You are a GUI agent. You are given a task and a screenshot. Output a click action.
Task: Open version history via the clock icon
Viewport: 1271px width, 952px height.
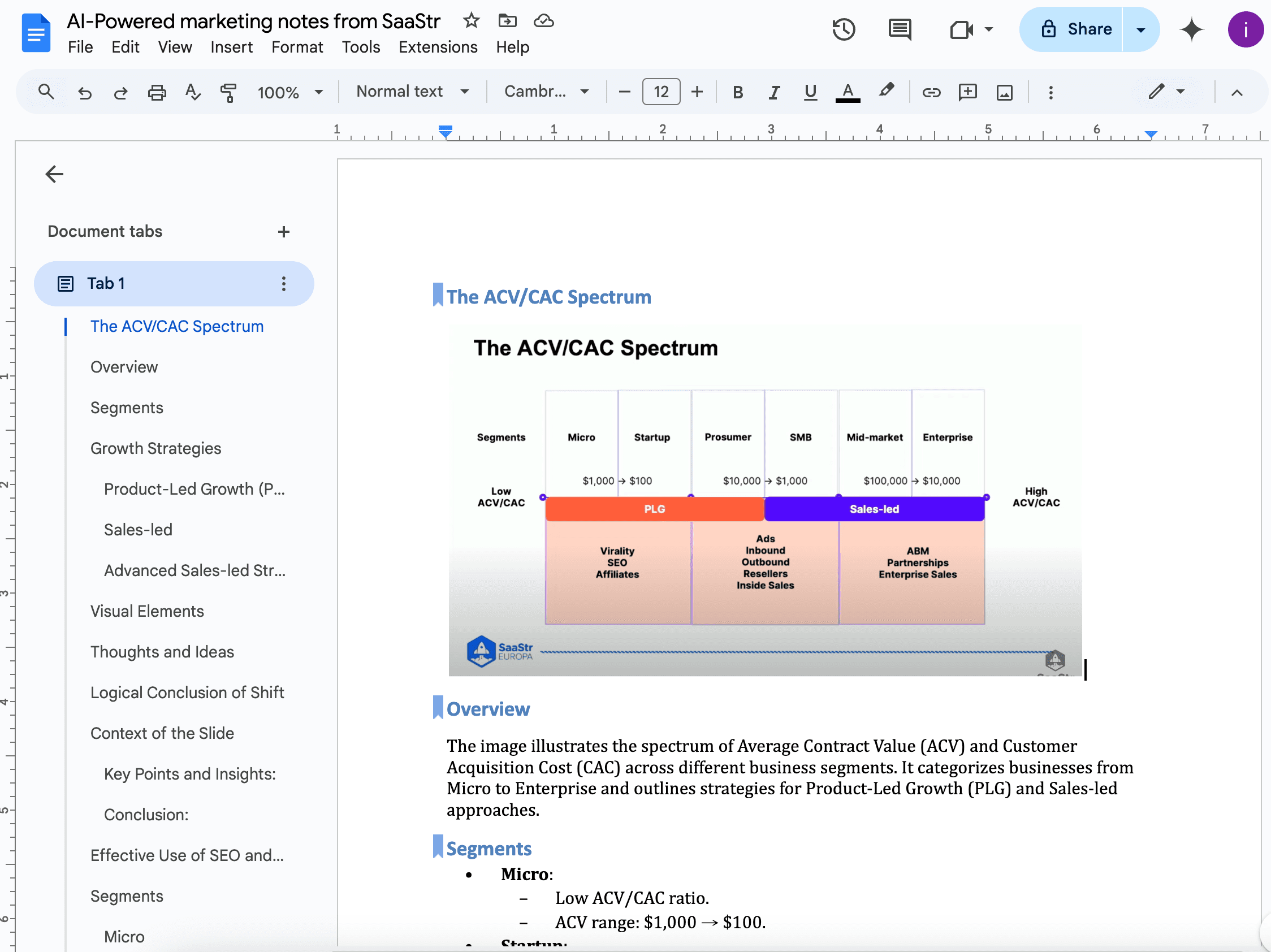844,29
